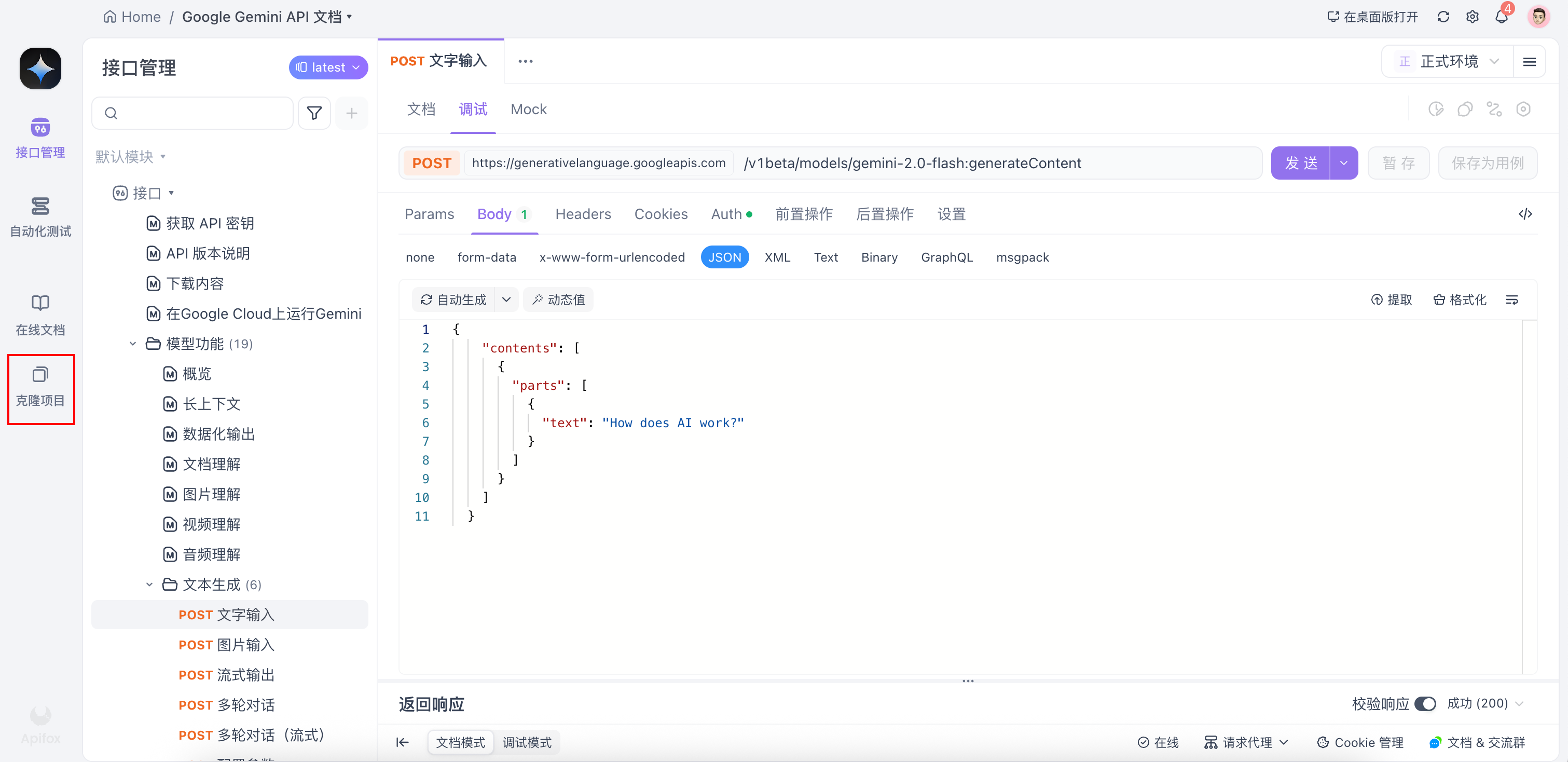Open the settings gear in the top bar
The height and width of the screenshot is (762, 1568).
pos(1473,17)
